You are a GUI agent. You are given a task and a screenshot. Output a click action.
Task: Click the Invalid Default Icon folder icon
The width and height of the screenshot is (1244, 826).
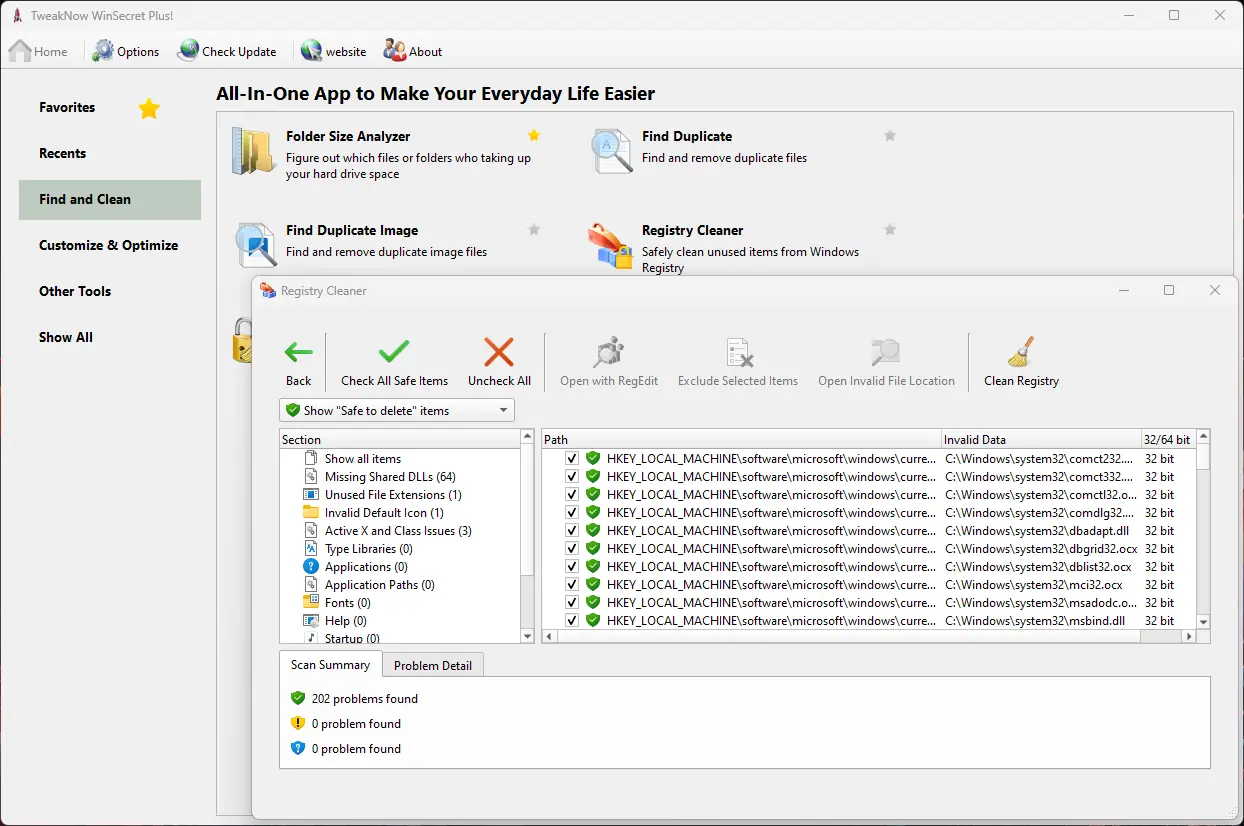coord(311,513)
